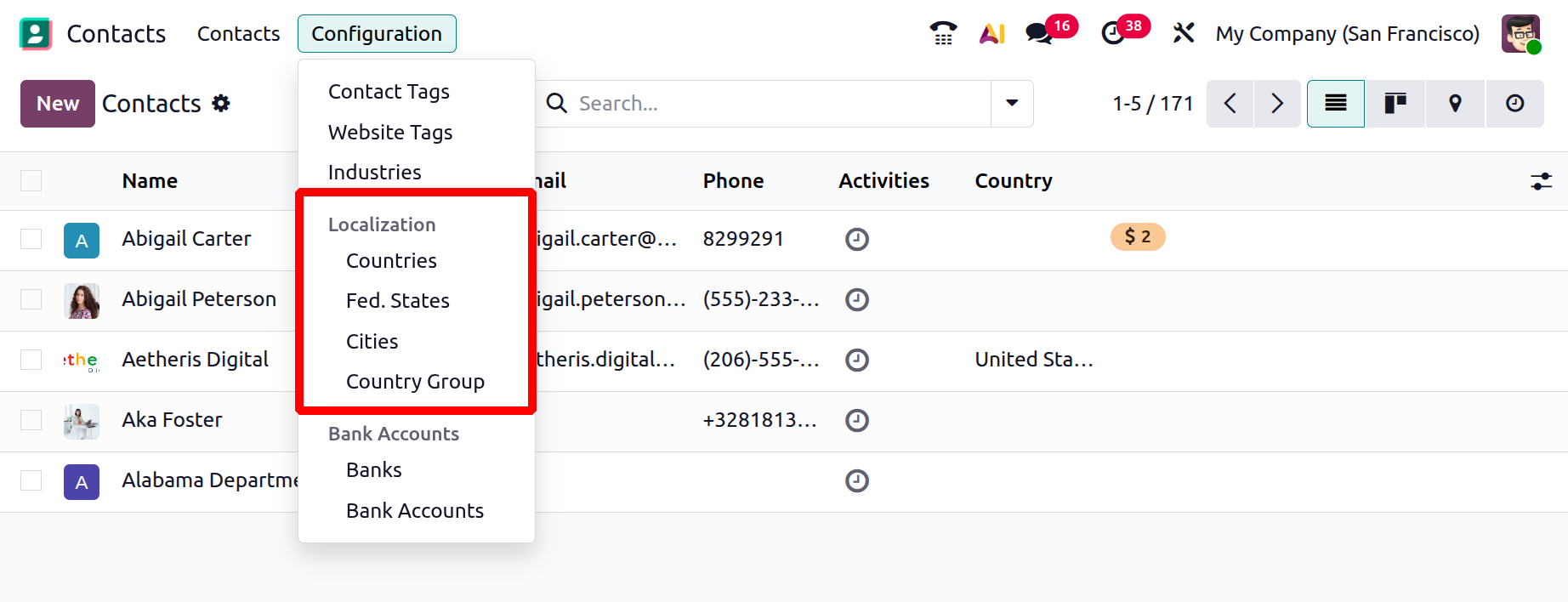Tick the checkbox for Abigail Carter
Viewport: 1568px width, 602px height.
31,239
